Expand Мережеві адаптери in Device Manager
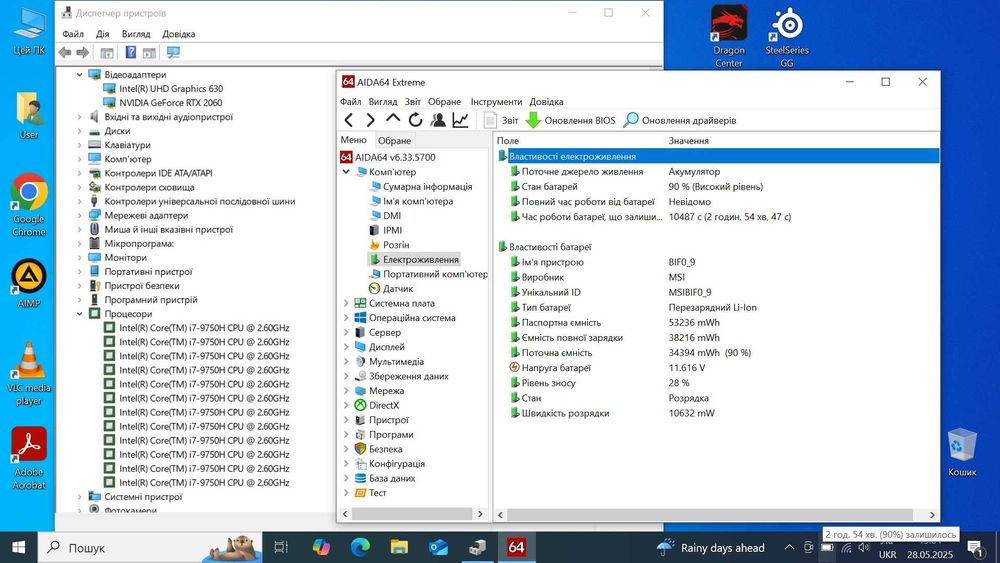This screenshot has width=1000, height=563. [80, 215]
